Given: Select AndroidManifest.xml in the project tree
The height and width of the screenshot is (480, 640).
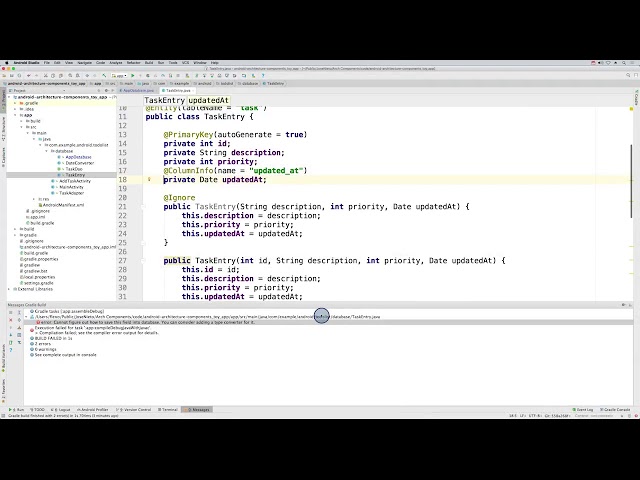Looking at the screenshot, I should (x=63, y=205).
